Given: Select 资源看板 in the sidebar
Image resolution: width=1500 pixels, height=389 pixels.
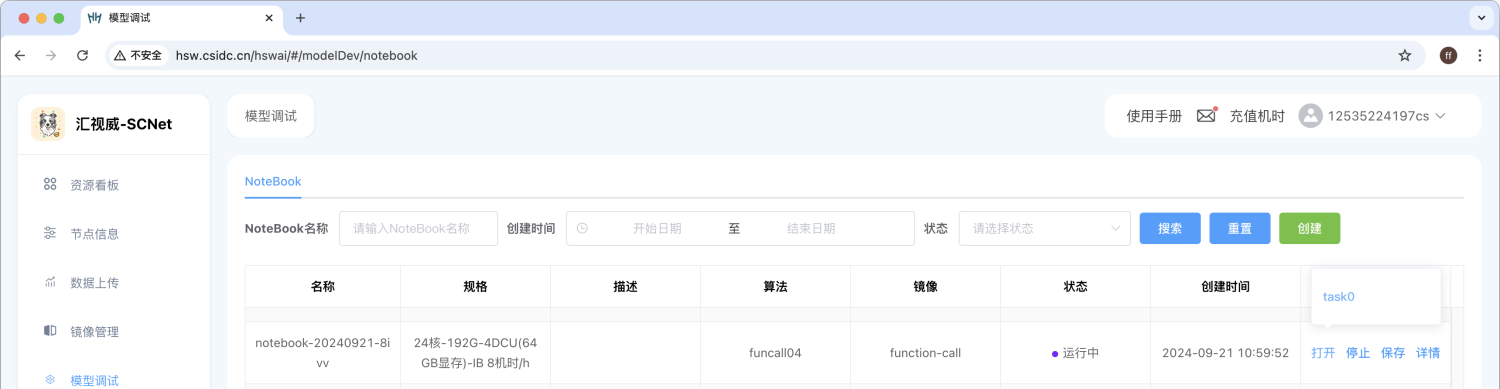Looking at the screenshot, I should point(95,185).
